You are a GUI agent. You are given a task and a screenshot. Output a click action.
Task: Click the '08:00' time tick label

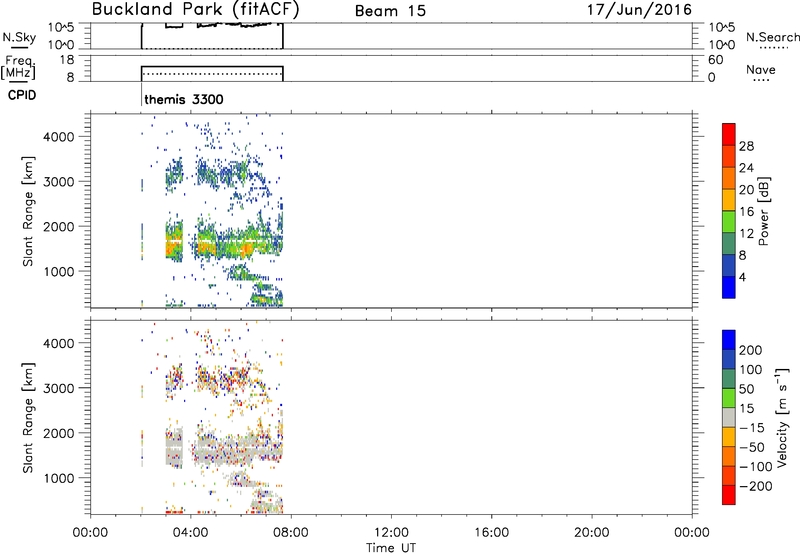pos(291,533)
